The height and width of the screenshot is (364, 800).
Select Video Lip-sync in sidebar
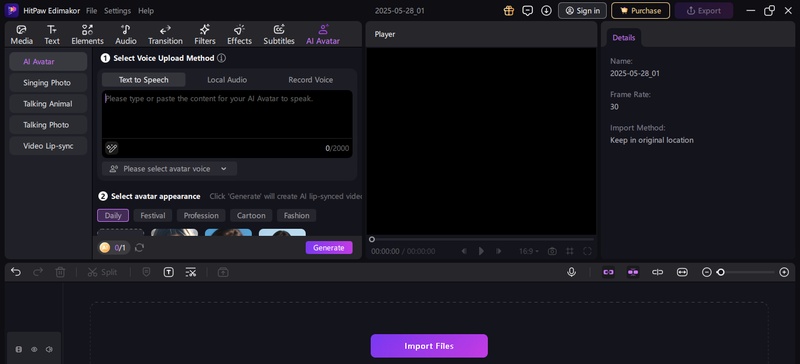(47, 146)
